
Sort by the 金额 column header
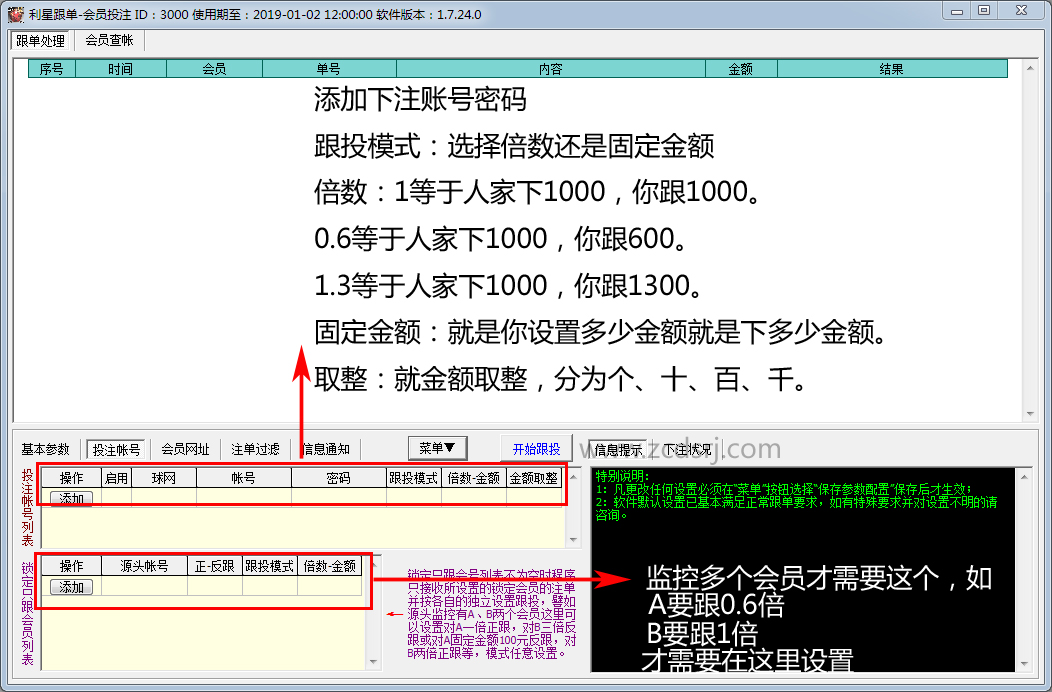pyautogui.click(x=740, y=69)
